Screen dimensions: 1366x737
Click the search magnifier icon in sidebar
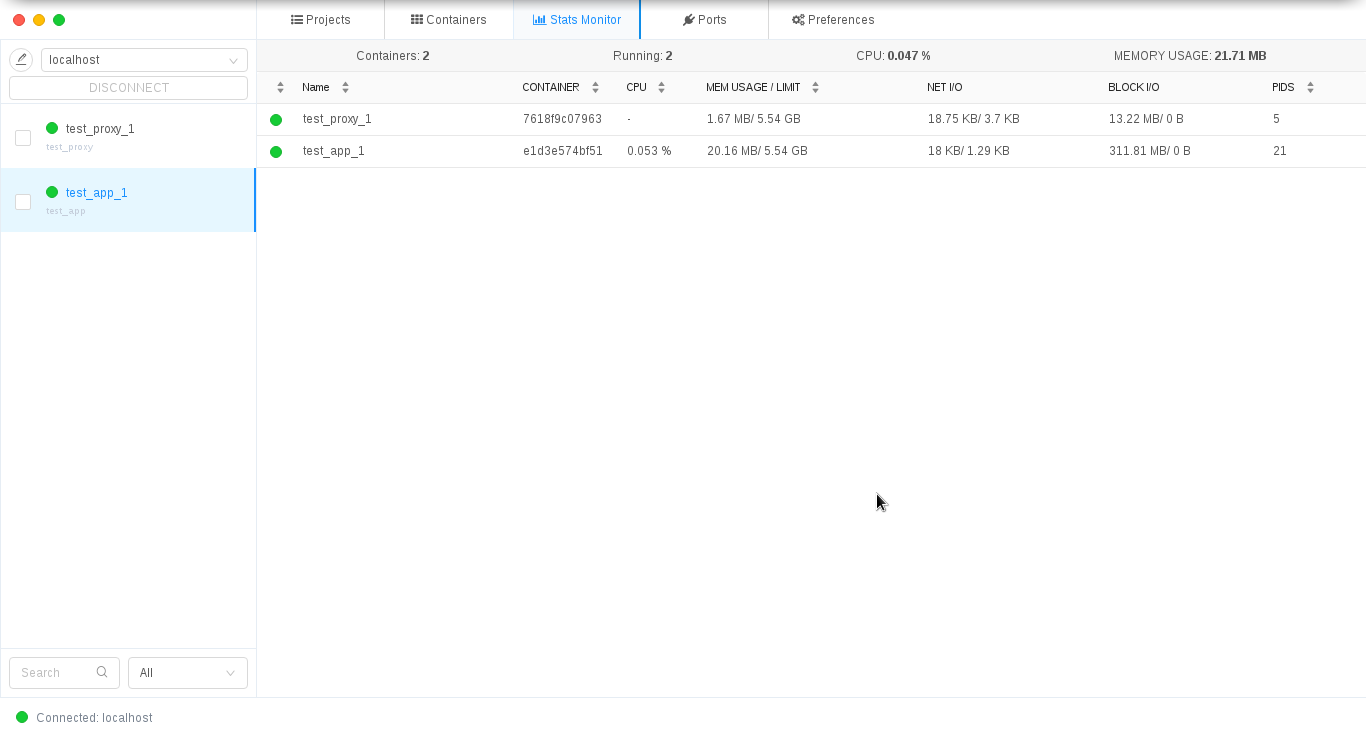point(102,673)
